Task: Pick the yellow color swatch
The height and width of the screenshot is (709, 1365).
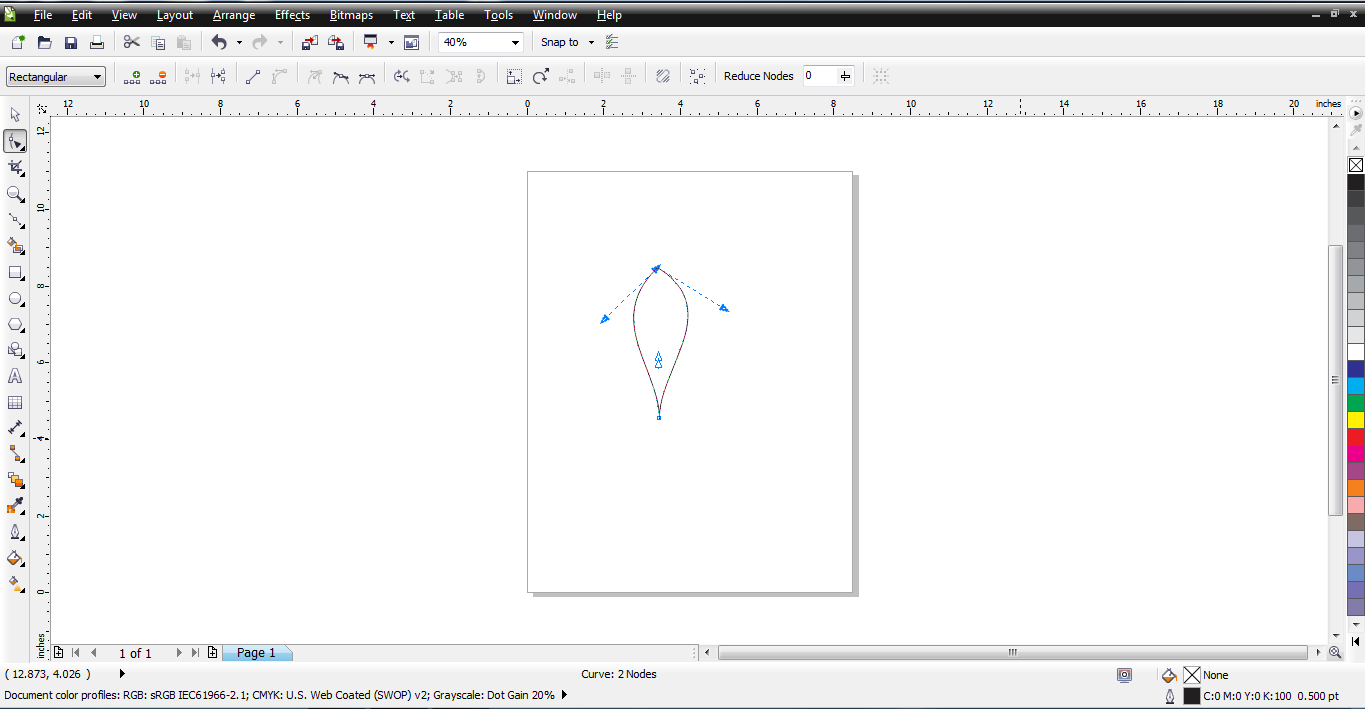Action: point(1356,420)
